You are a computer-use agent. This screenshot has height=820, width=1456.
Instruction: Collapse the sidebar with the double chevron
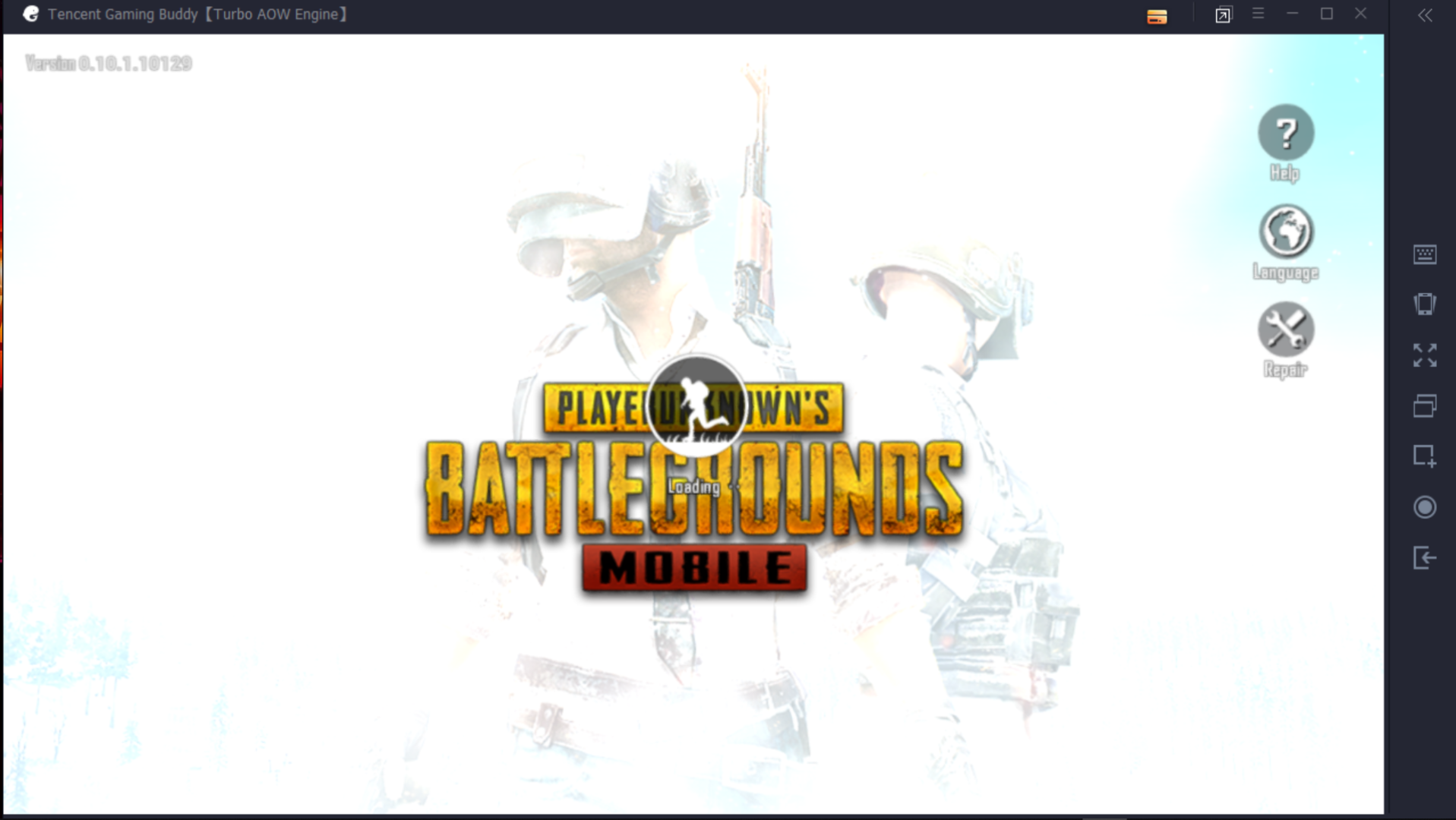pyautogui.click(x=1426, y=15)
